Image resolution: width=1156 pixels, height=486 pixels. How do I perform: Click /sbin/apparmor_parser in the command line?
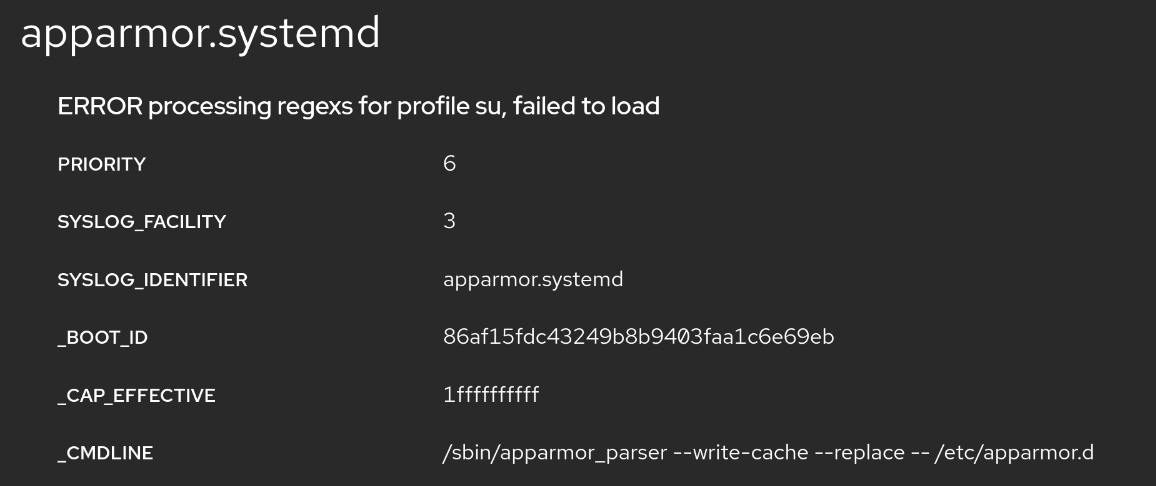(x=554, y=453)
